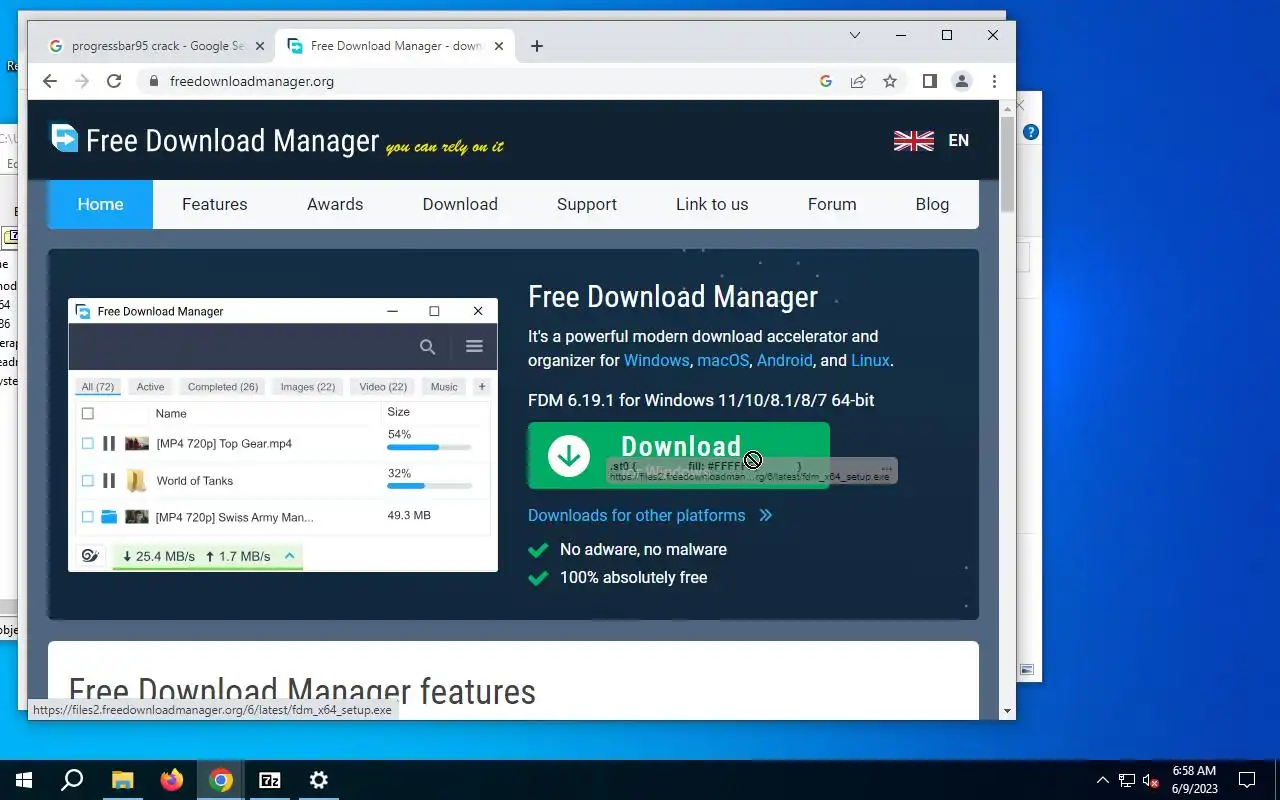Click the pause icon for World of Tanks
The height and width of the screenshot is (800, 1280).
tap(109, 481)
